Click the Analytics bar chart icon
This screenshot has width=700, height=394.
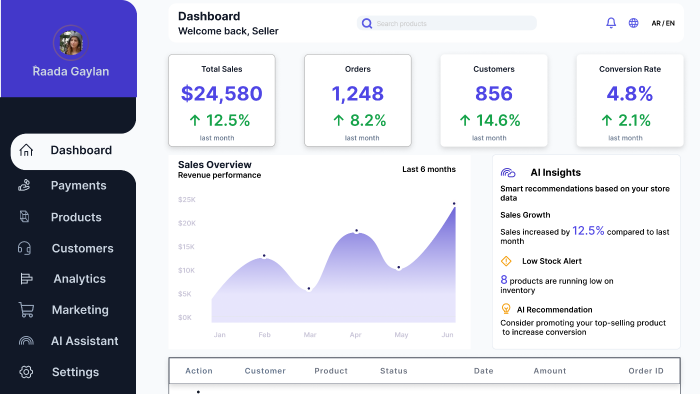(x=26, y=279)
